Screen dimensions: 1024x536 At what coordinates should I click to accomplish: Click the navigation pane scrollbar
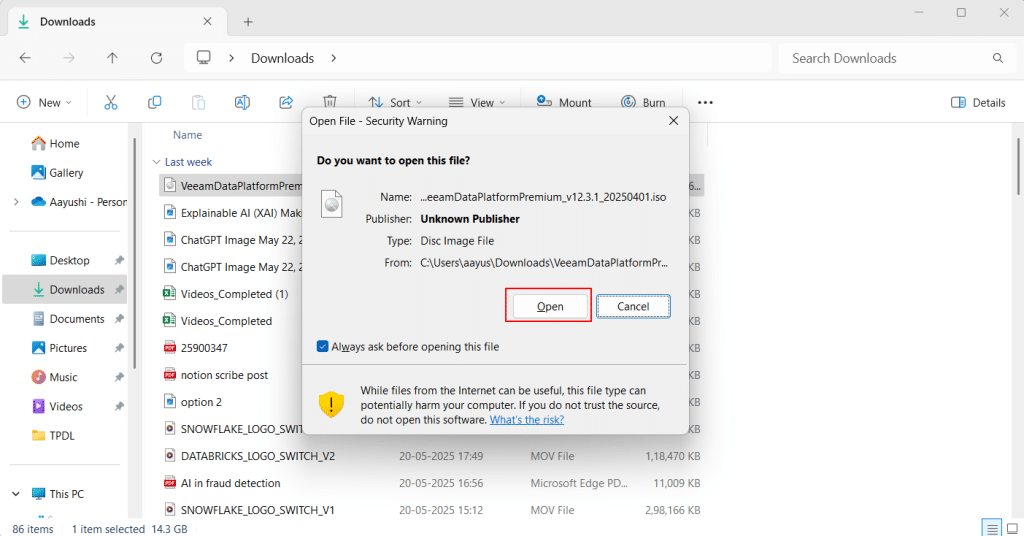pos(135,253)
